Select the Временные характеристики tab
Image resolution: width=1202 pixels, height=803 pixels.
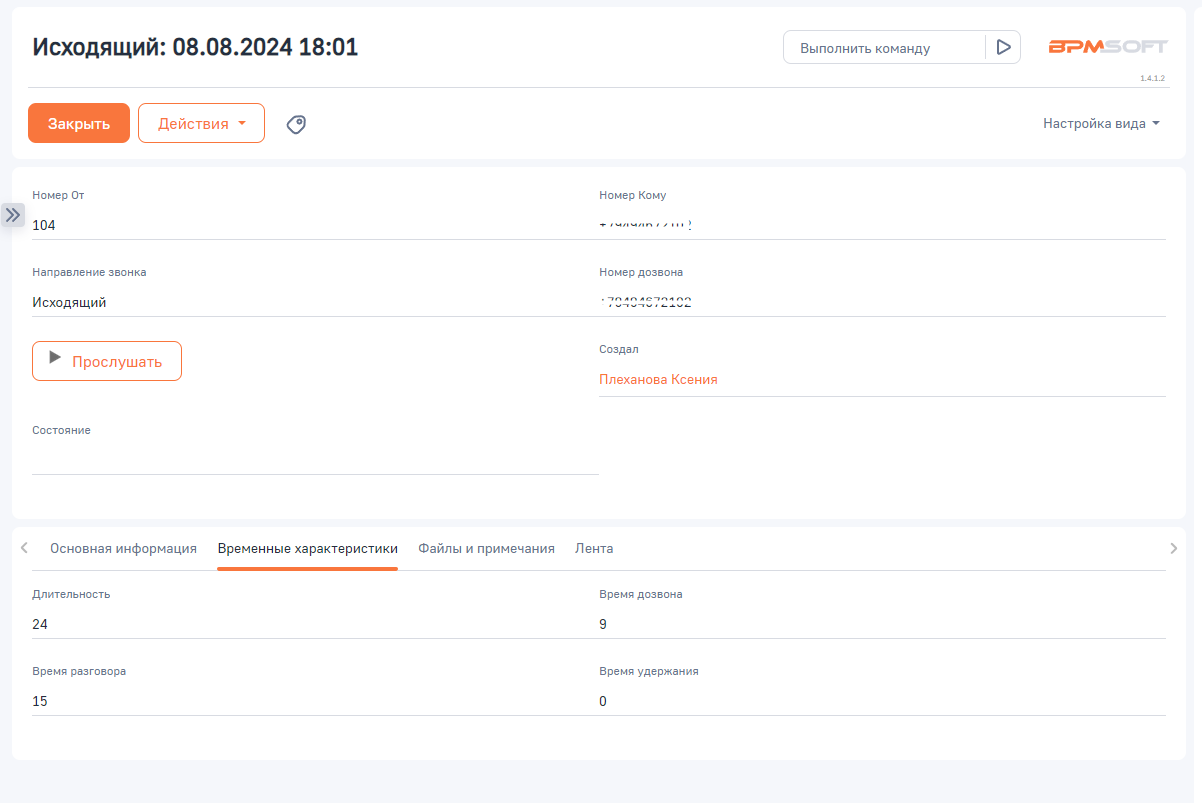307,548
